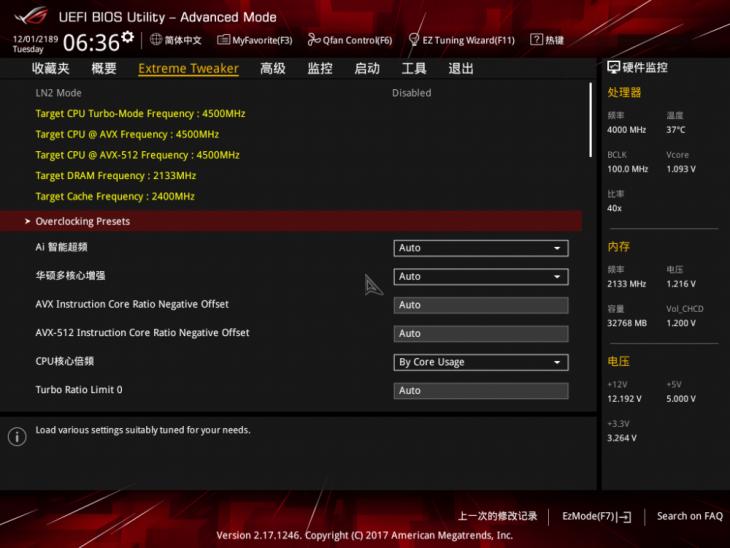The width and height of the screenshot is (730, 548).
Task: Click Target CPU @ AVX-512 Frequency line
Action: coord(137,155)
